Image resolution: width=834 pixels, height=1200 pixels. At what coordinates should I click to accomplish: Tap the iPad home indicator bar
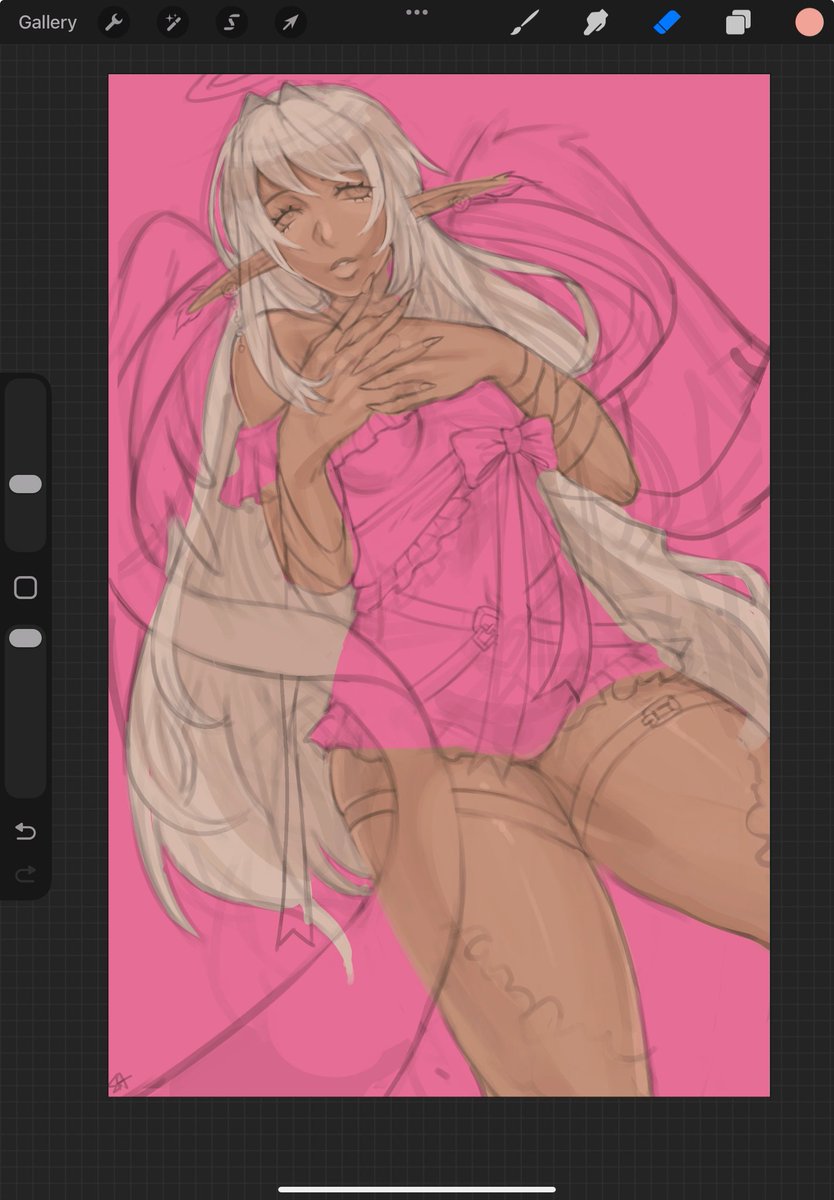(x=417, y=1189)
